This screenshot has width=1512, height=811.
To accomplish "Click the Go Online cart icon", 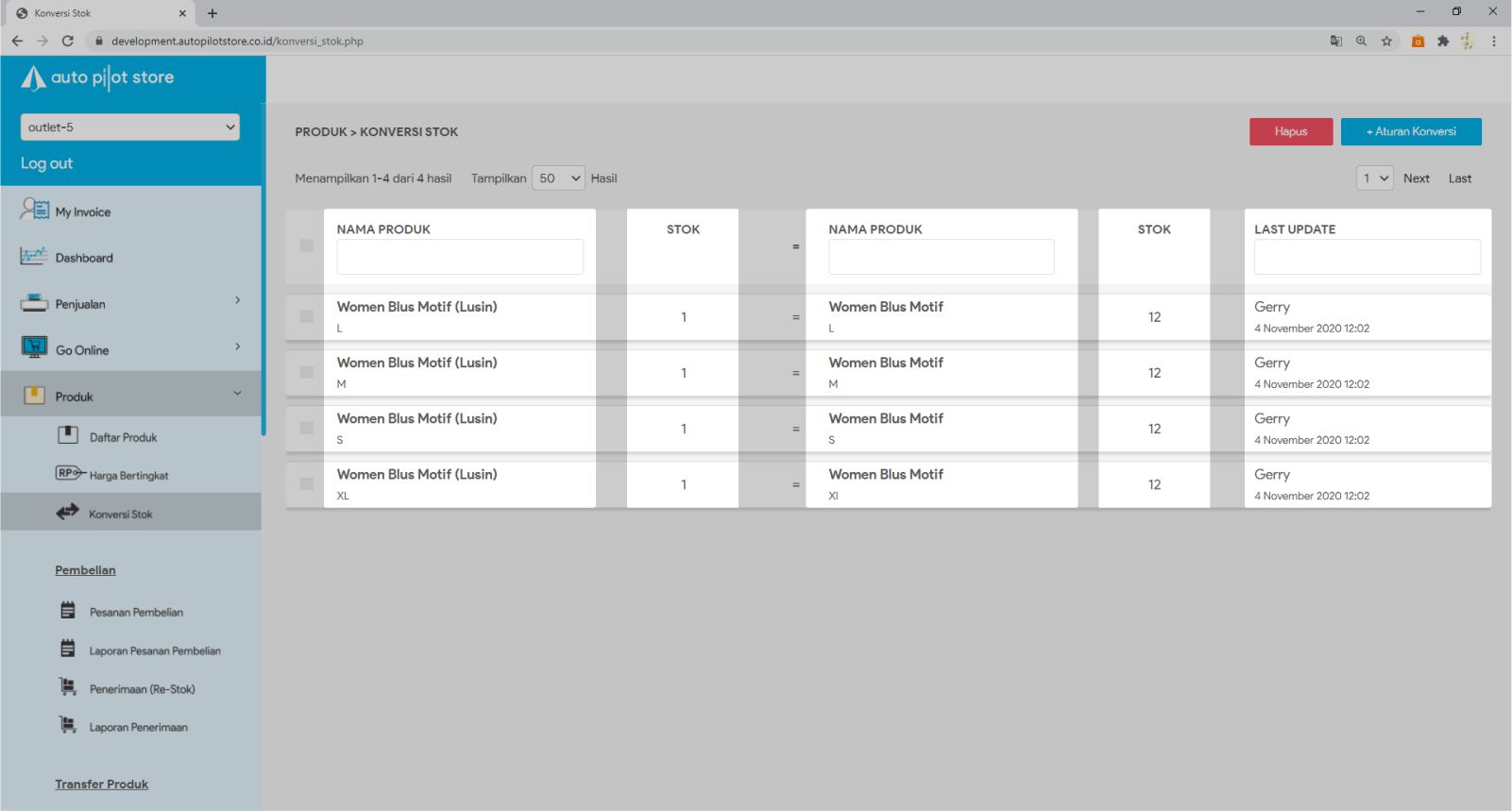I will 34,348.
